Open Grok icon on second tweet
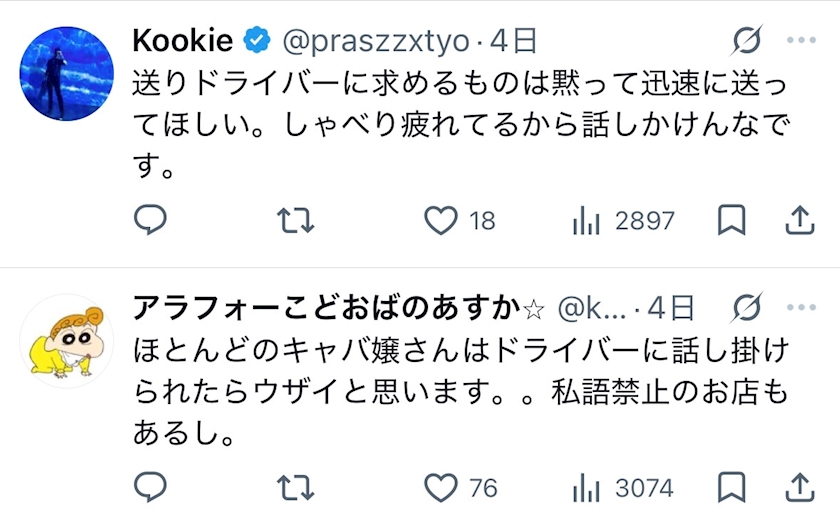The image size is (840, 514). 746,309
